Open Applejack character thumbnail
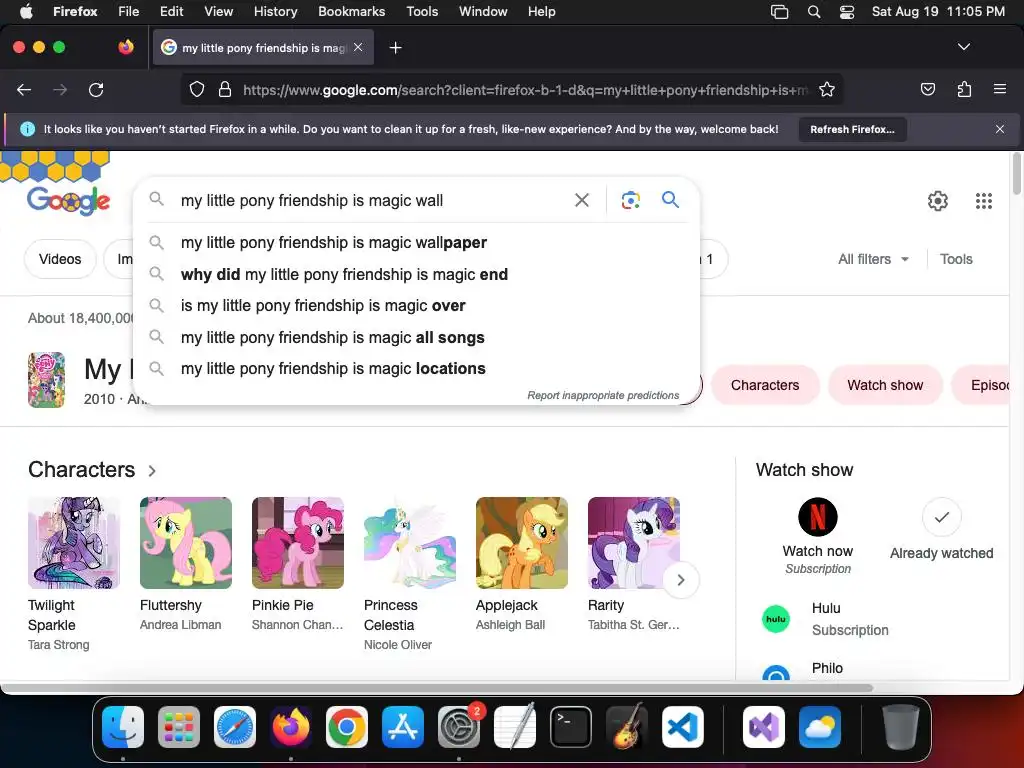The image size is (1024, 768). pyautogui.click(x=522, y=543)
